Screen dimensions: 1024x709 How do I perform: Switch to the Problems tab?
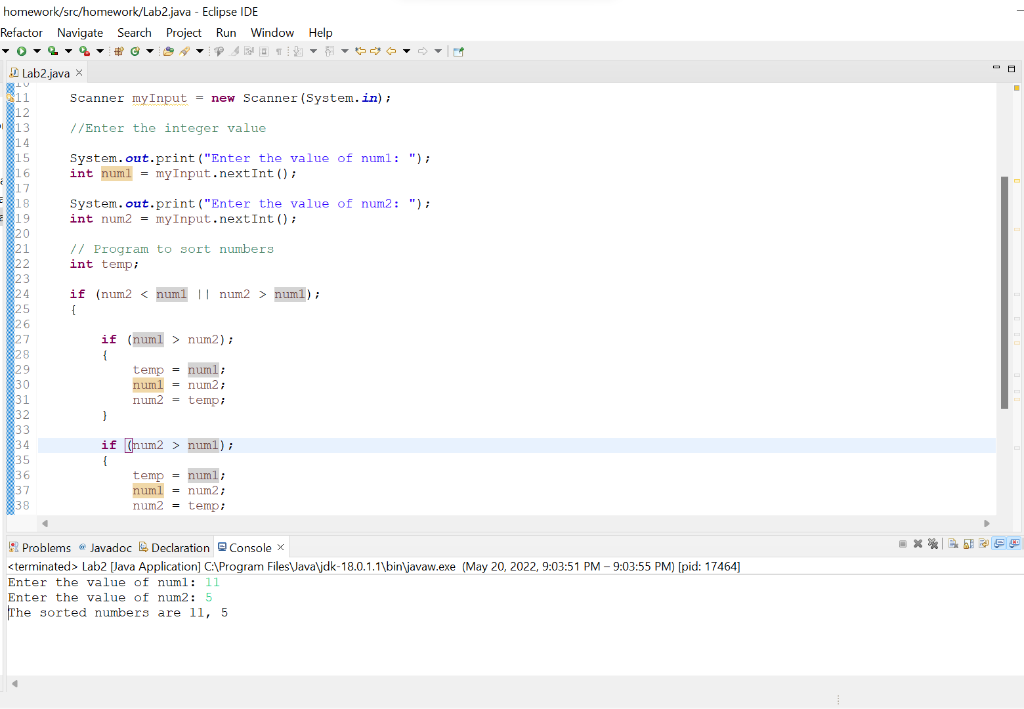click(39, 548)
